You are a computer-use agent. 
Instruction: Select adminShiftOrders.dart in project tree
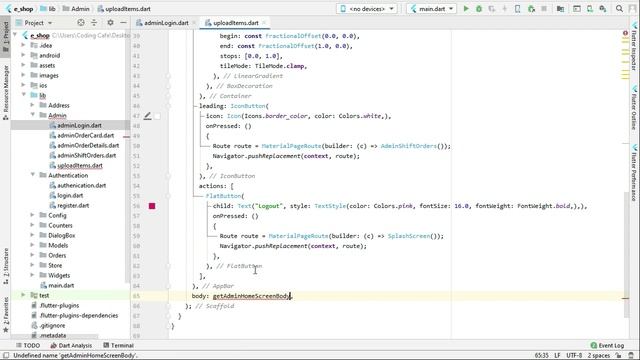point(86,155)
